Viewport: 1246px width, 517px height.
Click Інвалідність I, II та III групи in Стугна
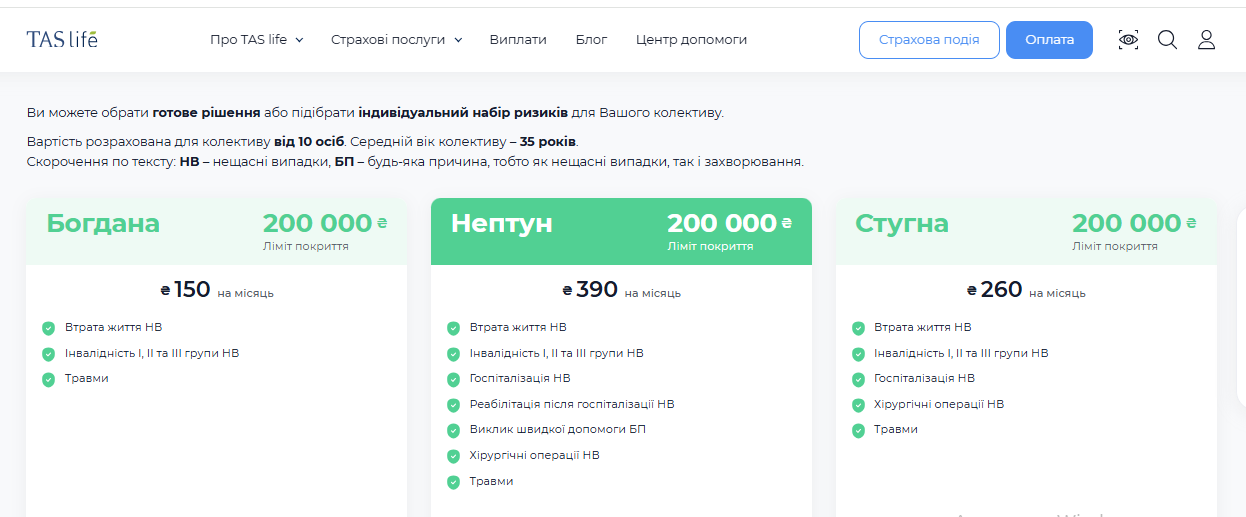tap(961, 353)
